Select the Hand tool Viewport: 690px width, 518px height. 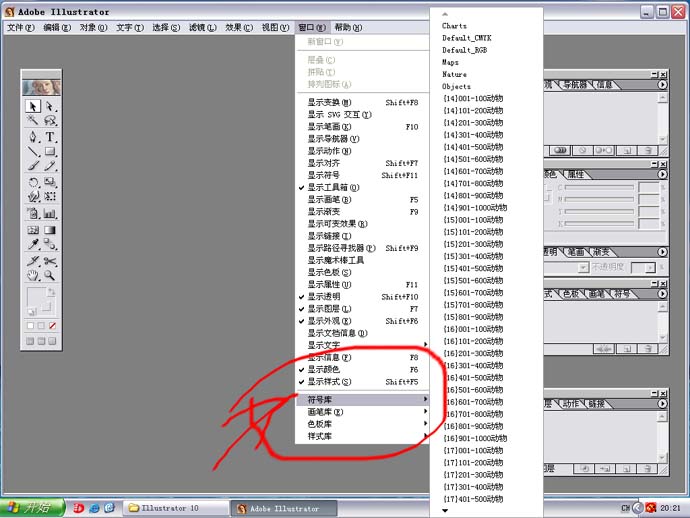pyautogui.click(x=33, y=276)
